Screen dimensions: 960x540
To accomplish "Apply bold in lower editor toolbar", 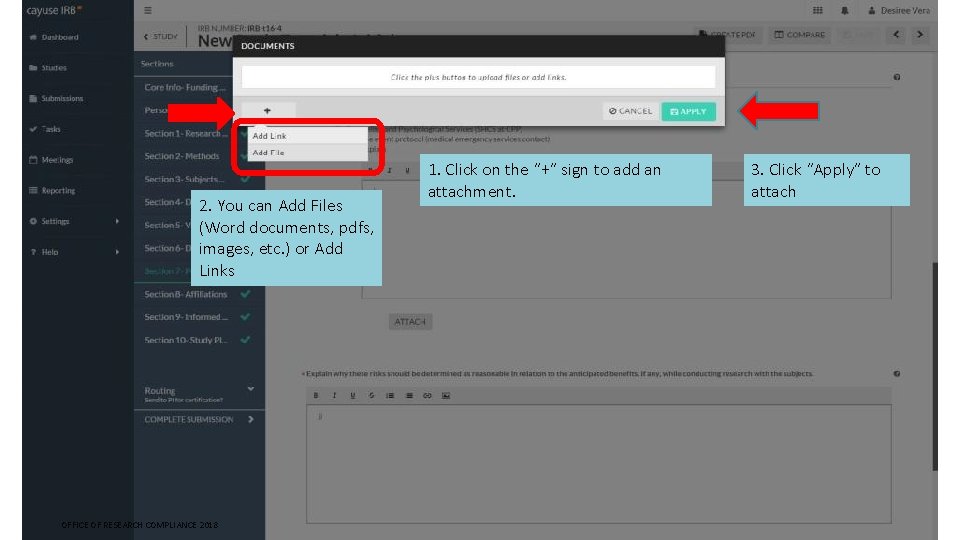I will [x=316, y=396].
